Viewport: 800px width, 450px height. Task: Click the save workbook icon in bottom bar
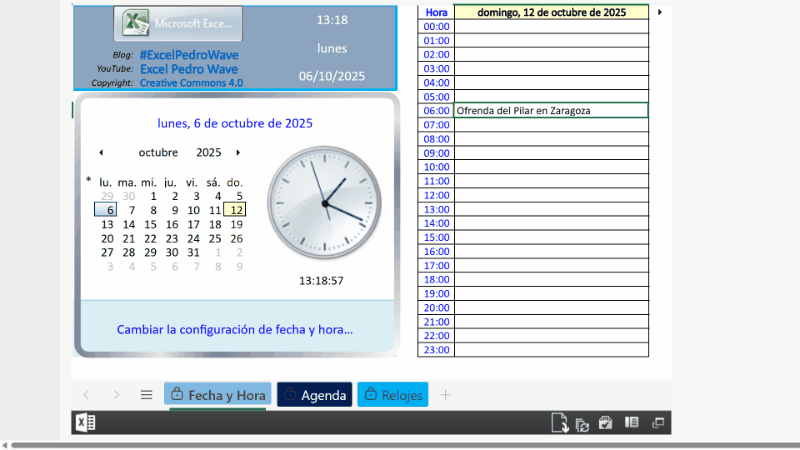click(x=605, y=423)
